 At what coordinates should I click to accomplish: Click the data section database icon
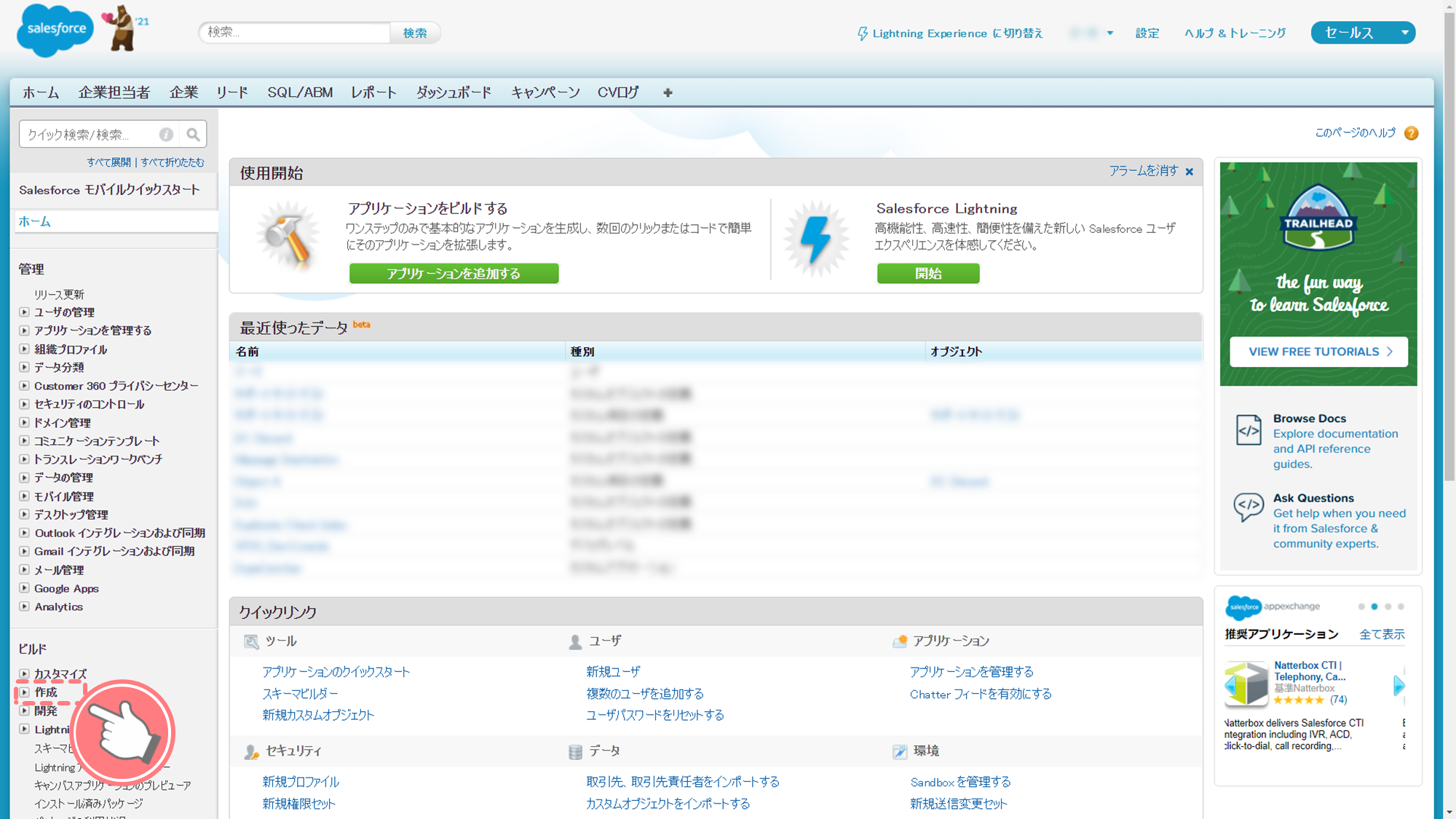pos(575,751)
